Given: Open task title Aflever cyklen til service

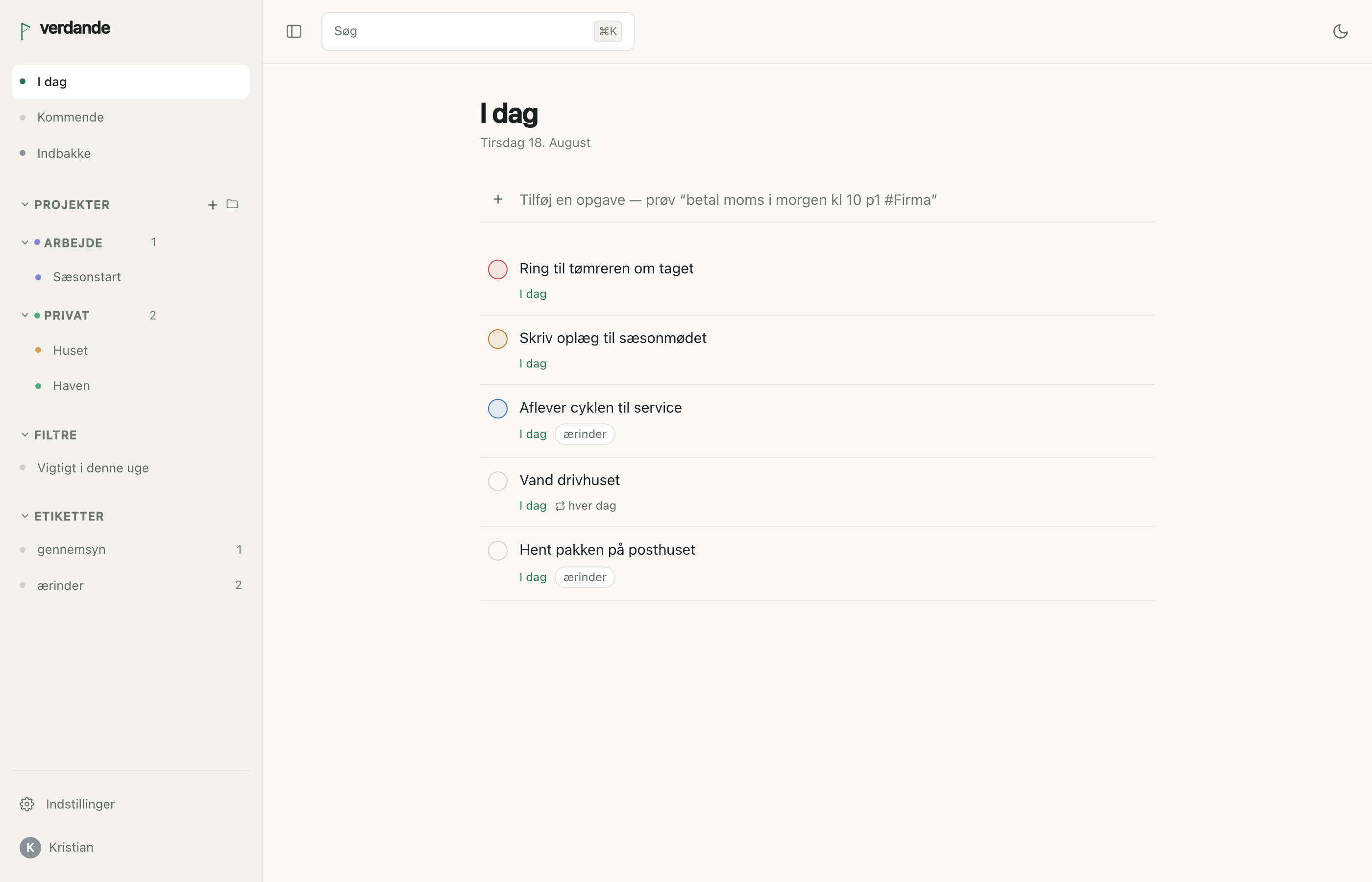Looking at the screenshot, I should click(601, 408).
